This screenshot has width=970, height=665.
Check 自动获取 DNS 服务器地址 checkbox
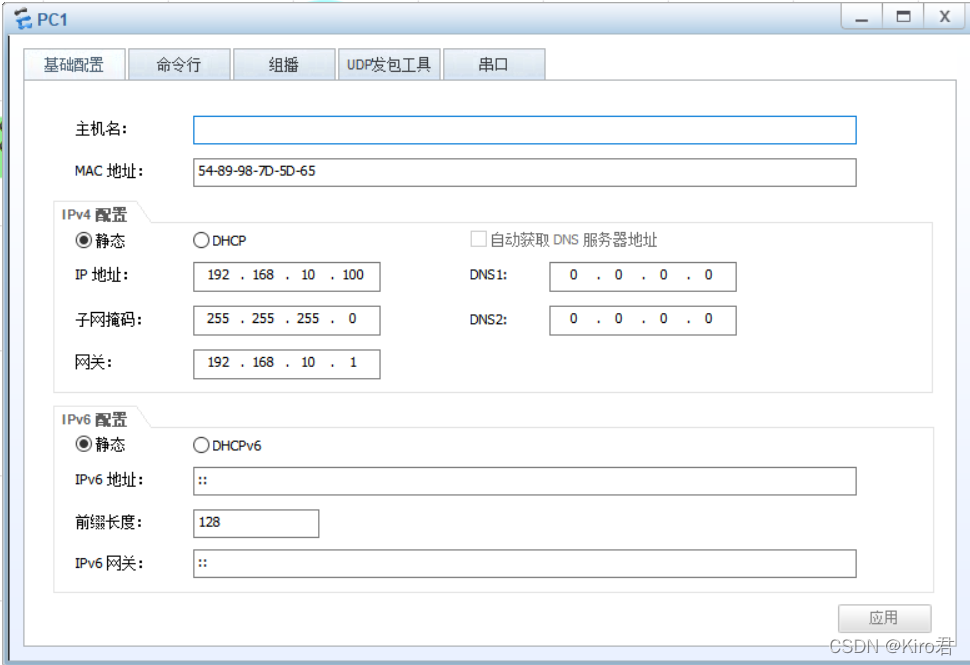pyautogui.click(x=478, y=239)
